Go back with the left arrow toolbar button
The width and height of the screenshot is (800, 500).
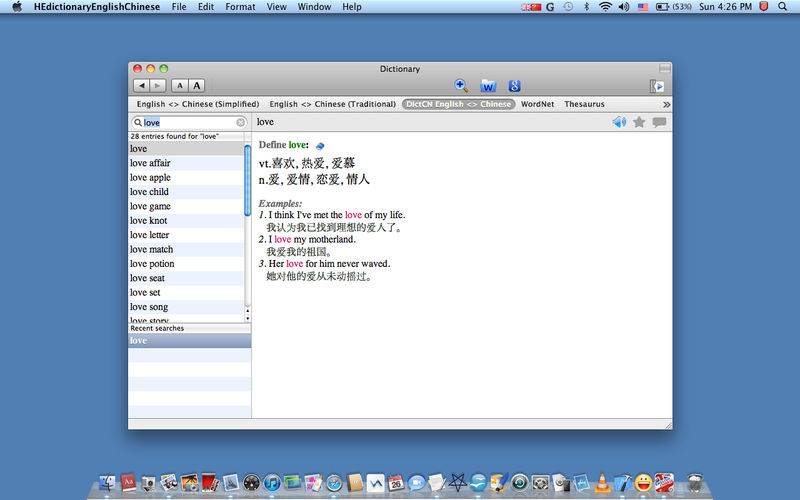click(141, 86)
